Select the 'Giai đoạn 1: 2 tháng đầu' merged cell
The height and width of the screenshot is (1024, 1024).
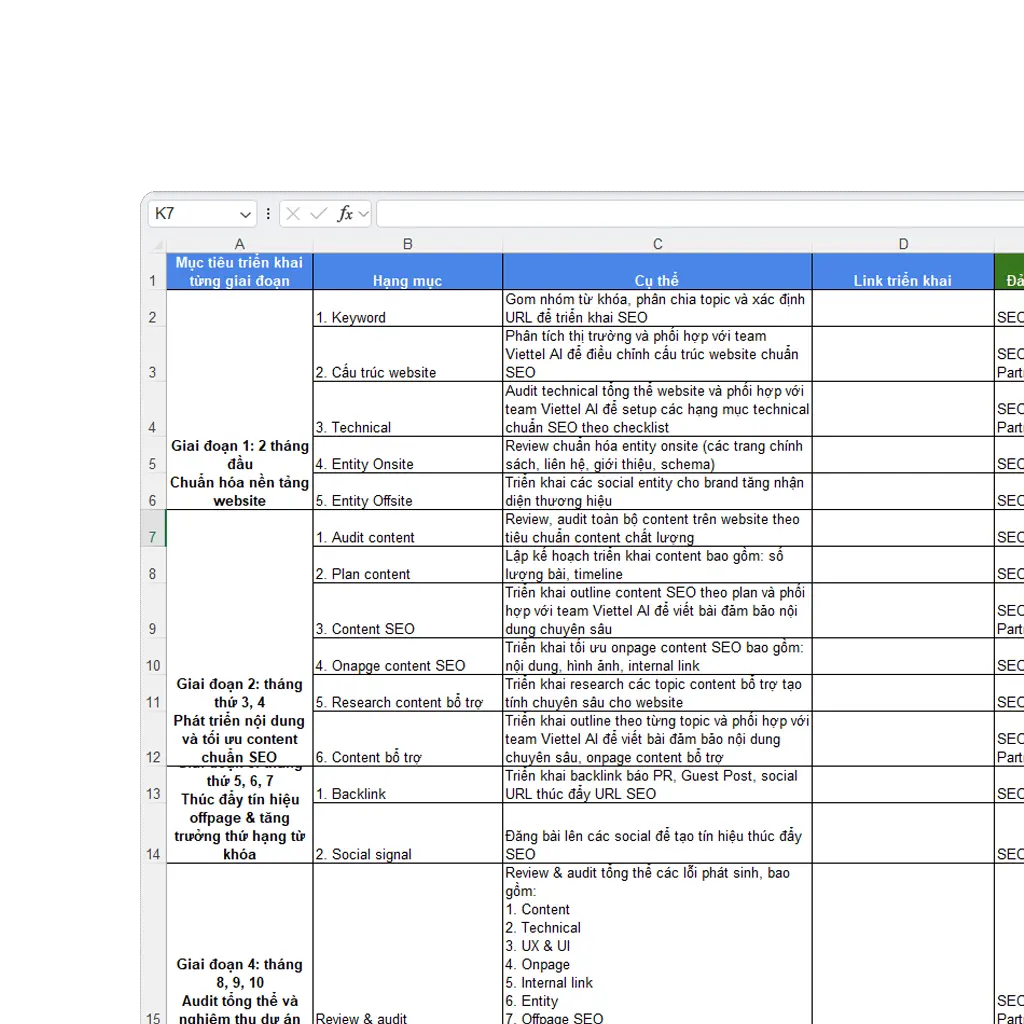click(240, 400)
